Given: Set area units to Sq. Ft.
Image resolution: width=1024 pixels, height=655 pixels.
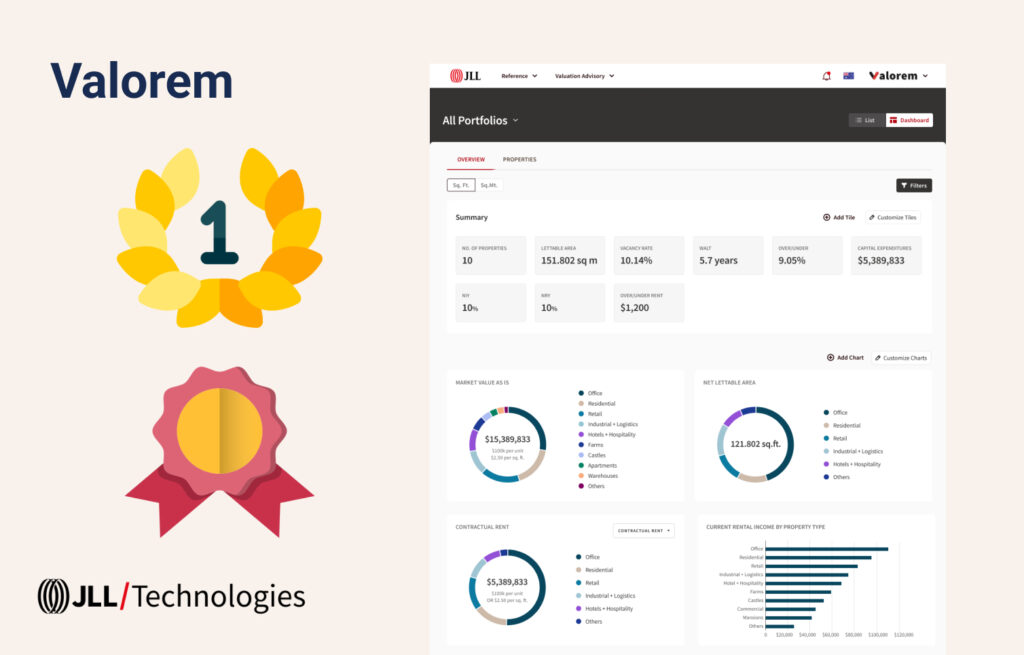Looking at the screenshot, I should coord(461,185).
